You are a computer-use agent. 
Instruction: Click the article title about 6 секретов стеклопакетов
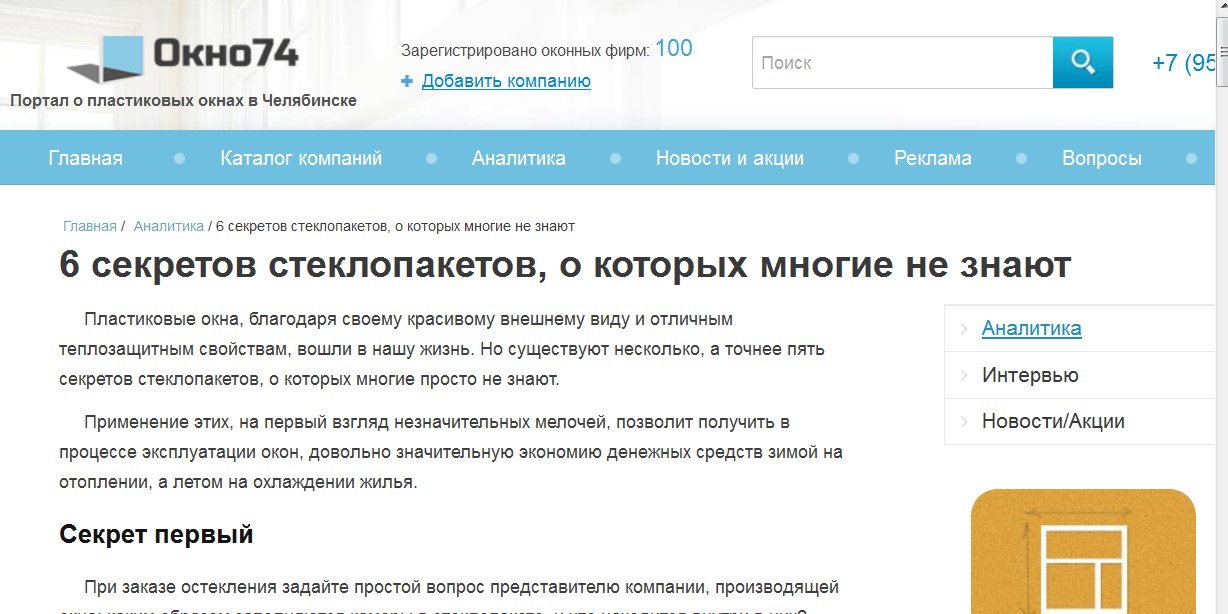coord(565,265)
